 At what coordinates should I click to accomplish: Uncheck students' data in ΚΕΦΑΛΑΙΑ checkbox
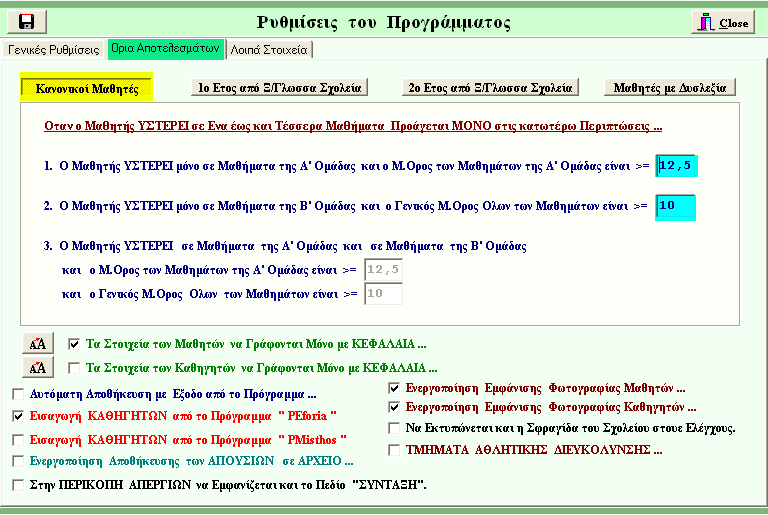[73, 342]
